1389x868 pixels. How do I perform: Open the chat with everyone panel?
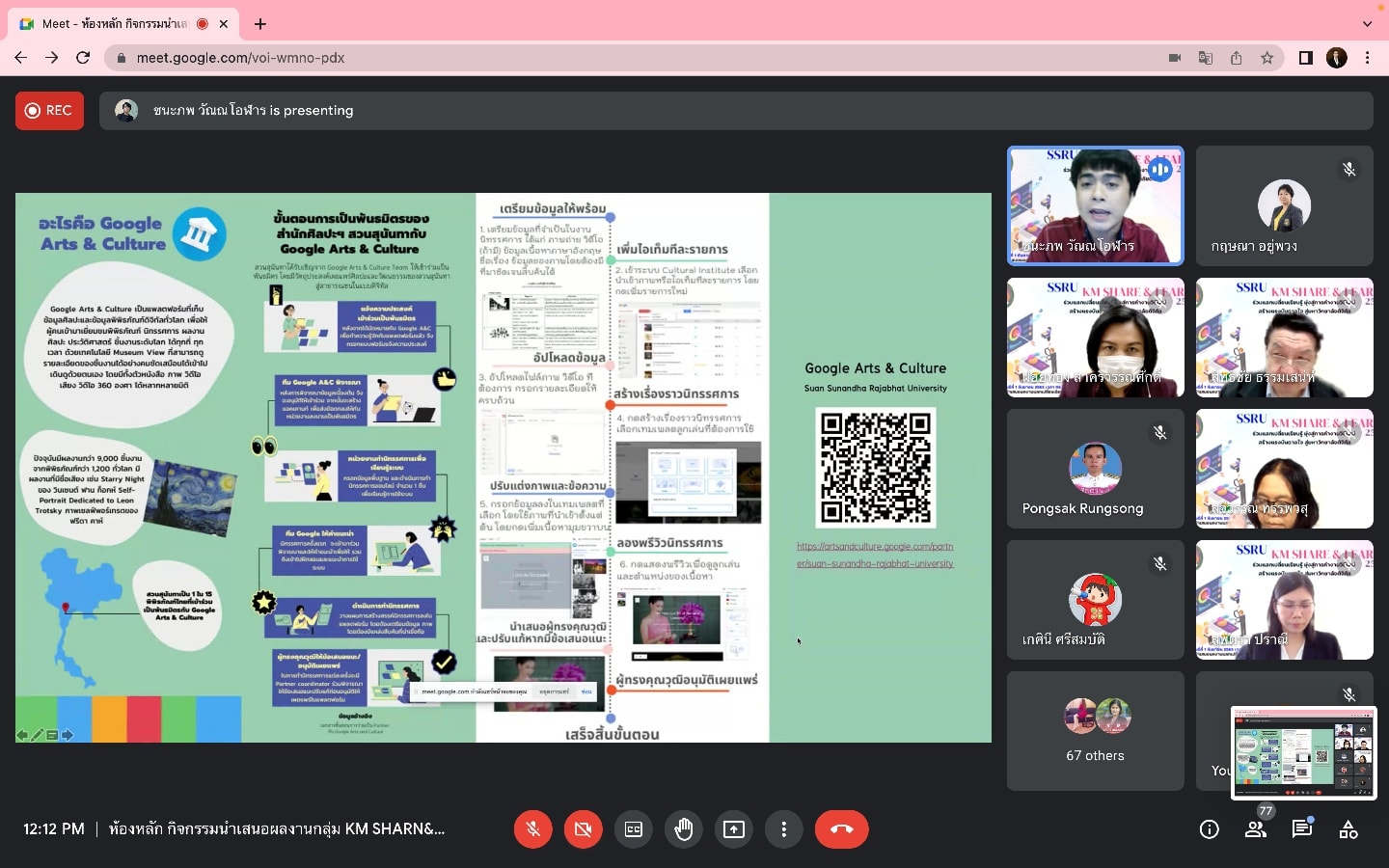click(x=1302, y=829)
